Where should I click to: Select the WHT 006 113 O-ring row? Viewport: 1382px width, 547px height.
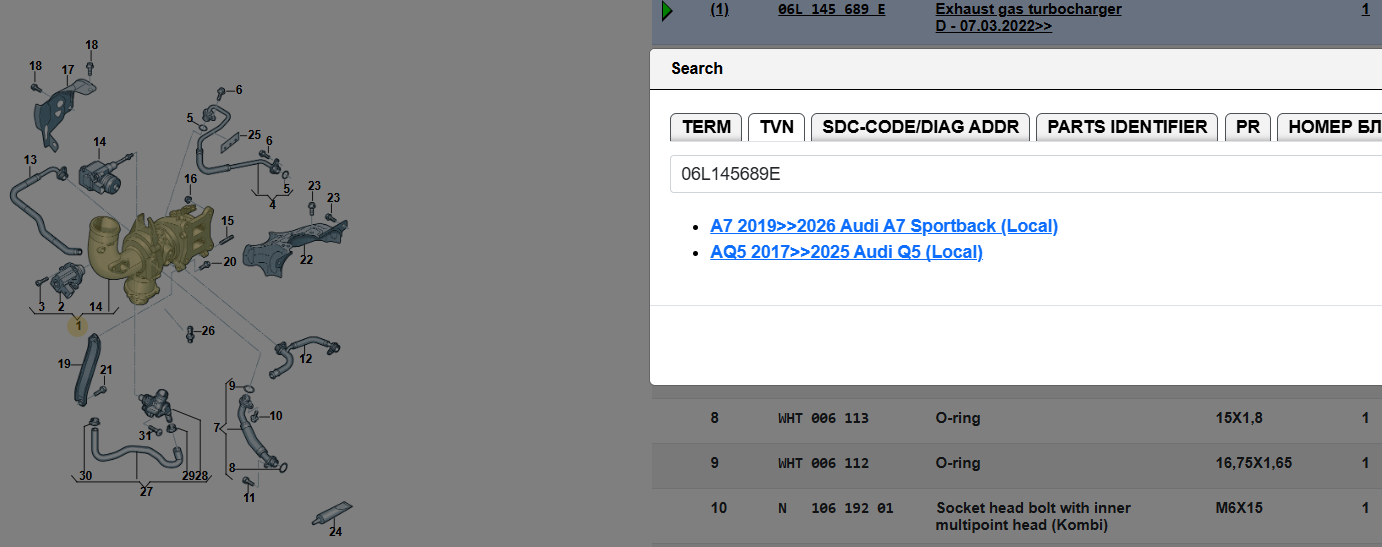click(x=1017, y=418)
